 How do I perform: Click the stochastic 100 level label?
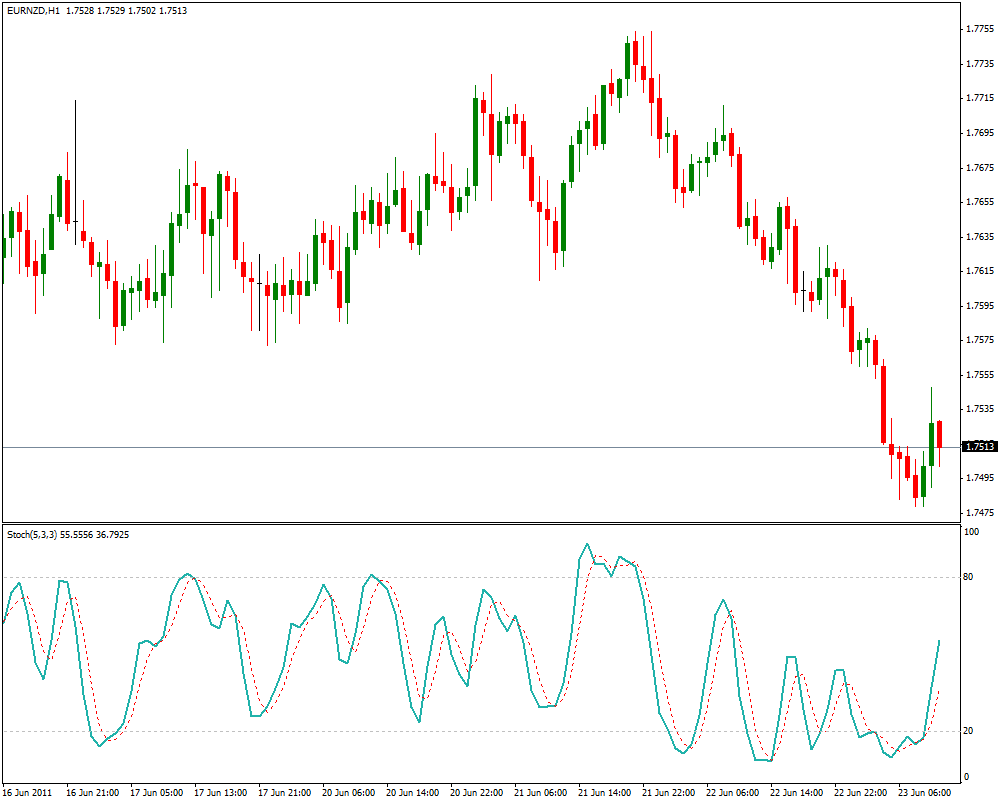coord(971,532)
